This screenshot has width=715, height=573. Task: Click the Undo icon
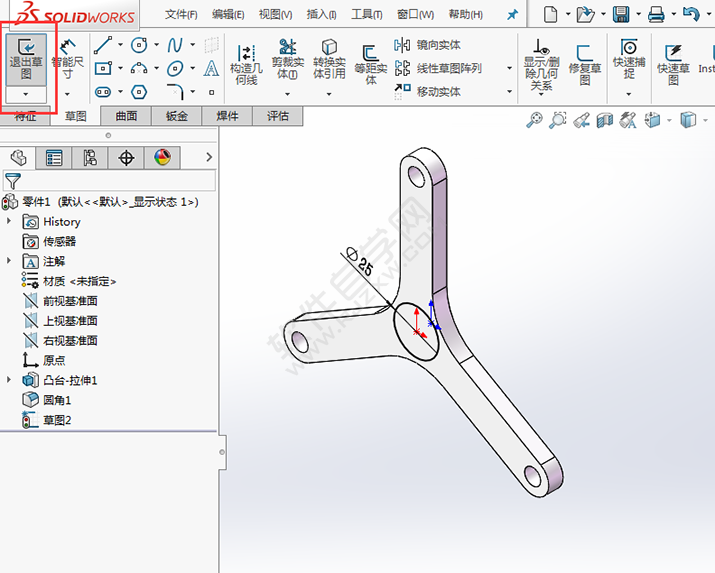(x=691, y=14)
